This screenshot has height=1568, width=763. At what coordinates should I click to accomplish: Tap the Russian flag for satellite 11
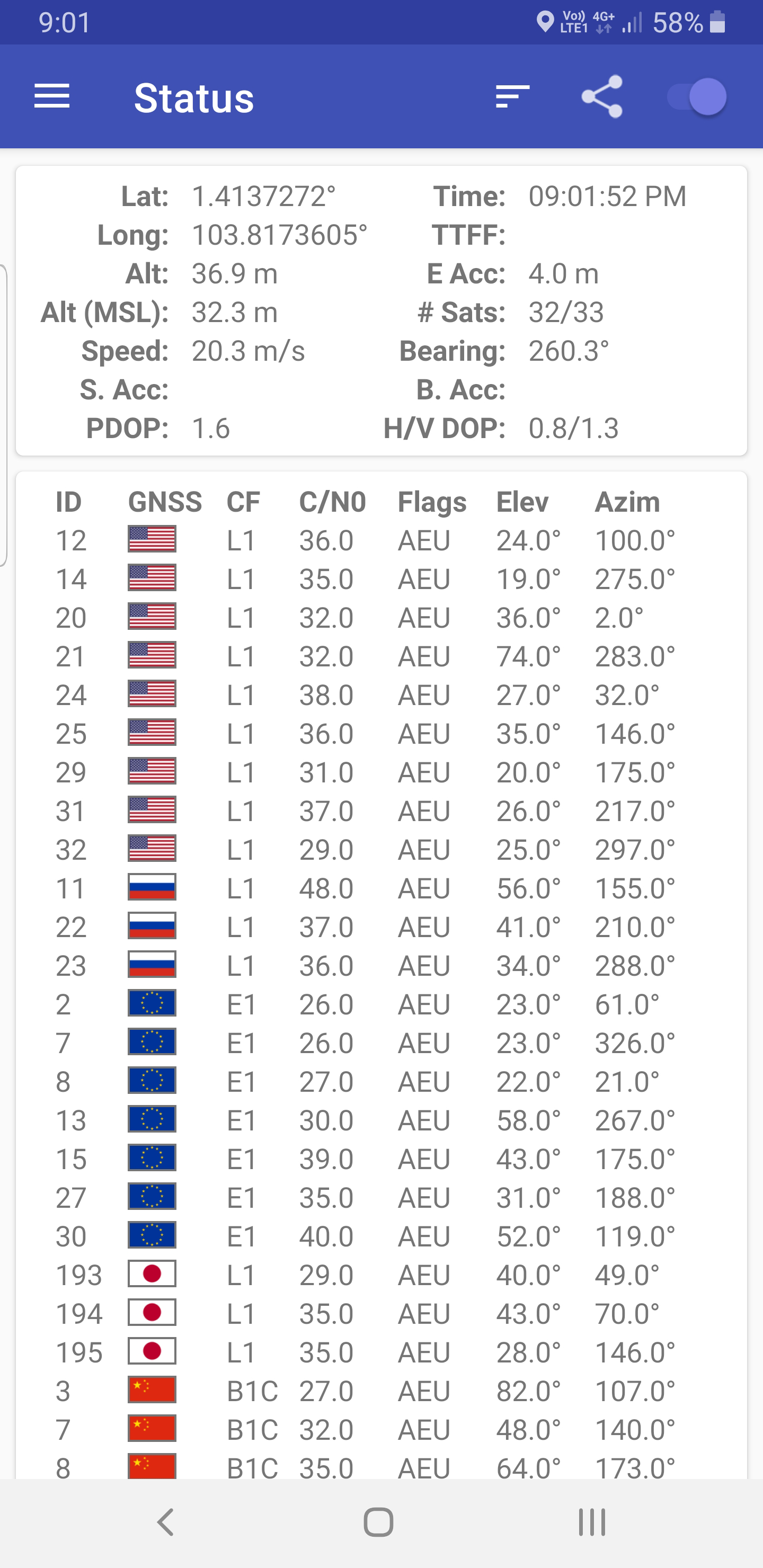coord(152,887)
